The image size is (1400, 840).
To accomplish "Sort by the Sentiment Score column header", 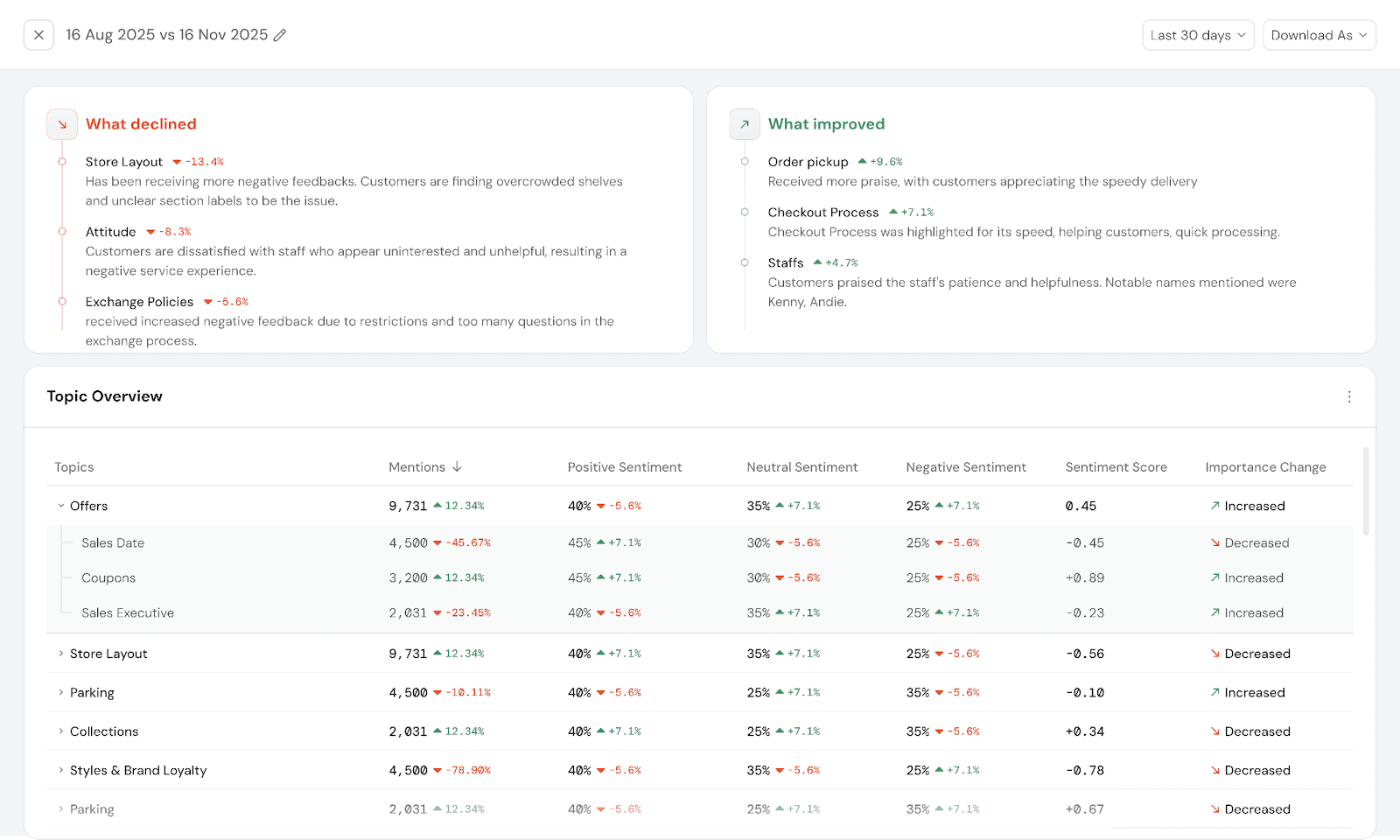I will pos(1116,467).
